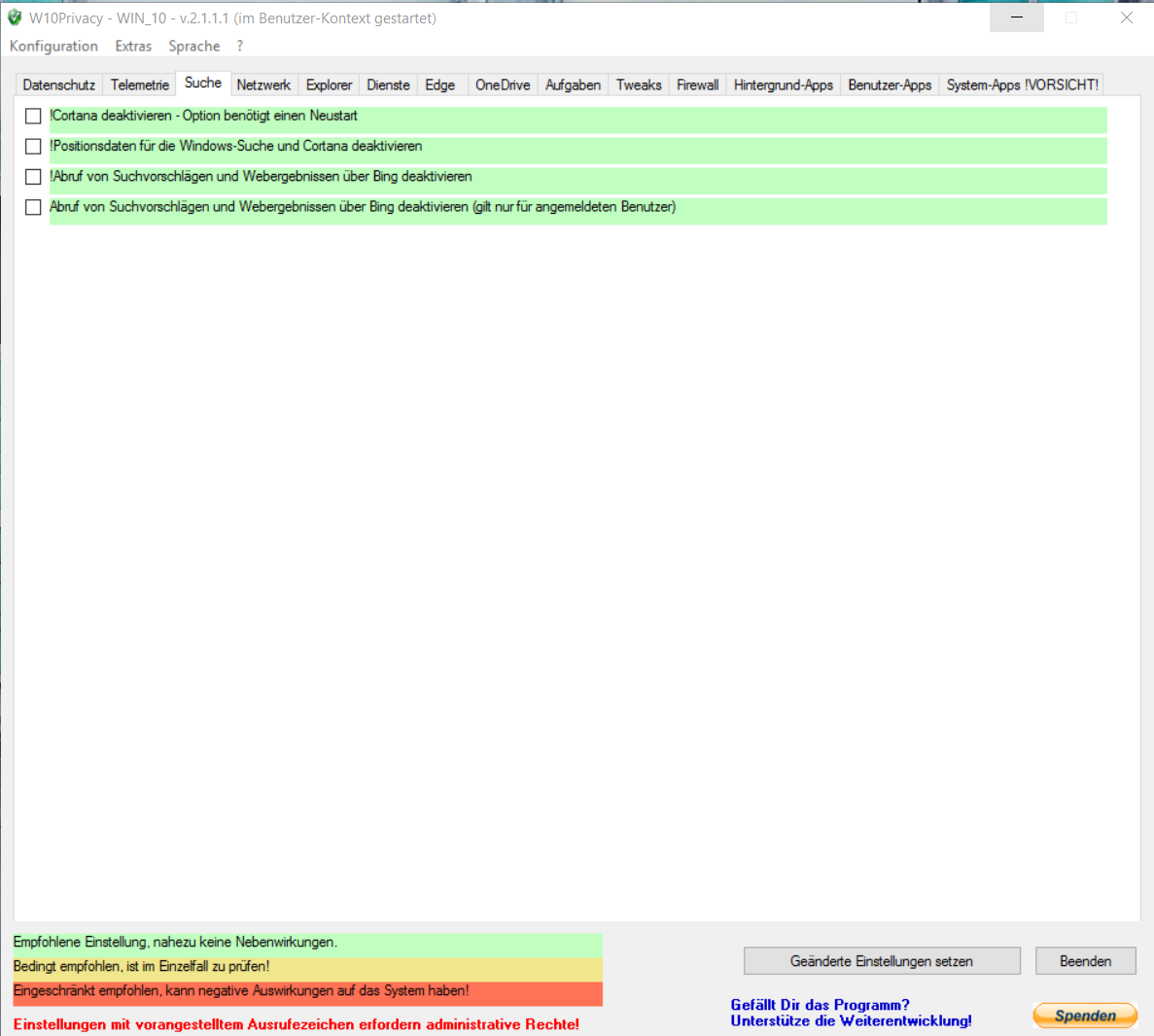Click text '!Cortana deaktivieren - Option benötigt einen Neustart'

point(204,116)
